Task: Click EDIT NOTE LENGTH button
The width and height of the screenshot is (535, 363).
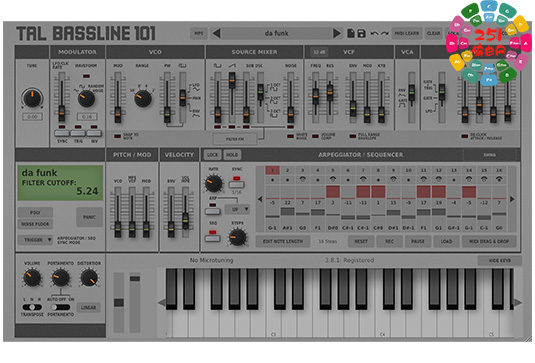Action: click(283, 241)
